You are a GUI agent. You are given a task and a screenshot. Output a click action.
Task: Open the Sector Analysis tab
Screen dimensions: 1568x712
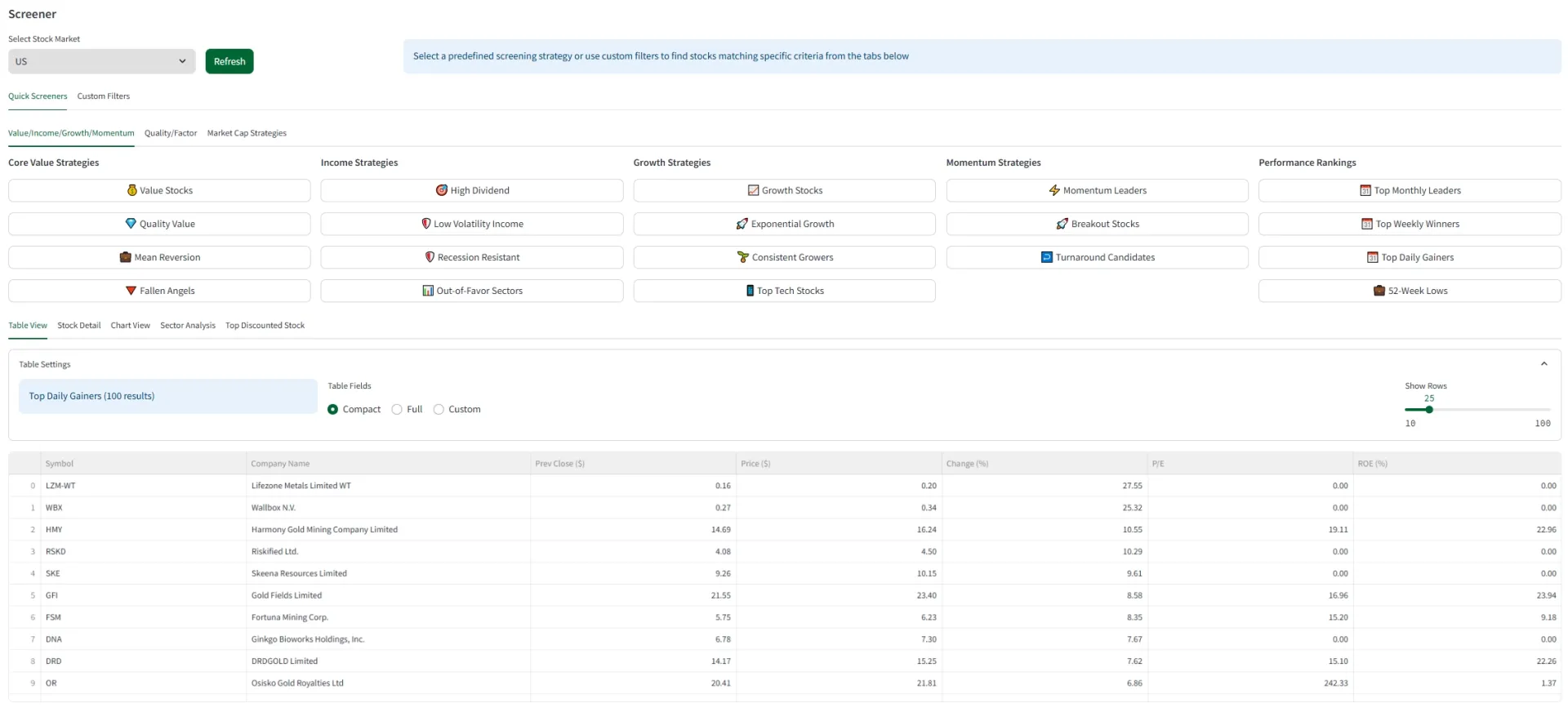pyautogui.click(x=188, y=326)
